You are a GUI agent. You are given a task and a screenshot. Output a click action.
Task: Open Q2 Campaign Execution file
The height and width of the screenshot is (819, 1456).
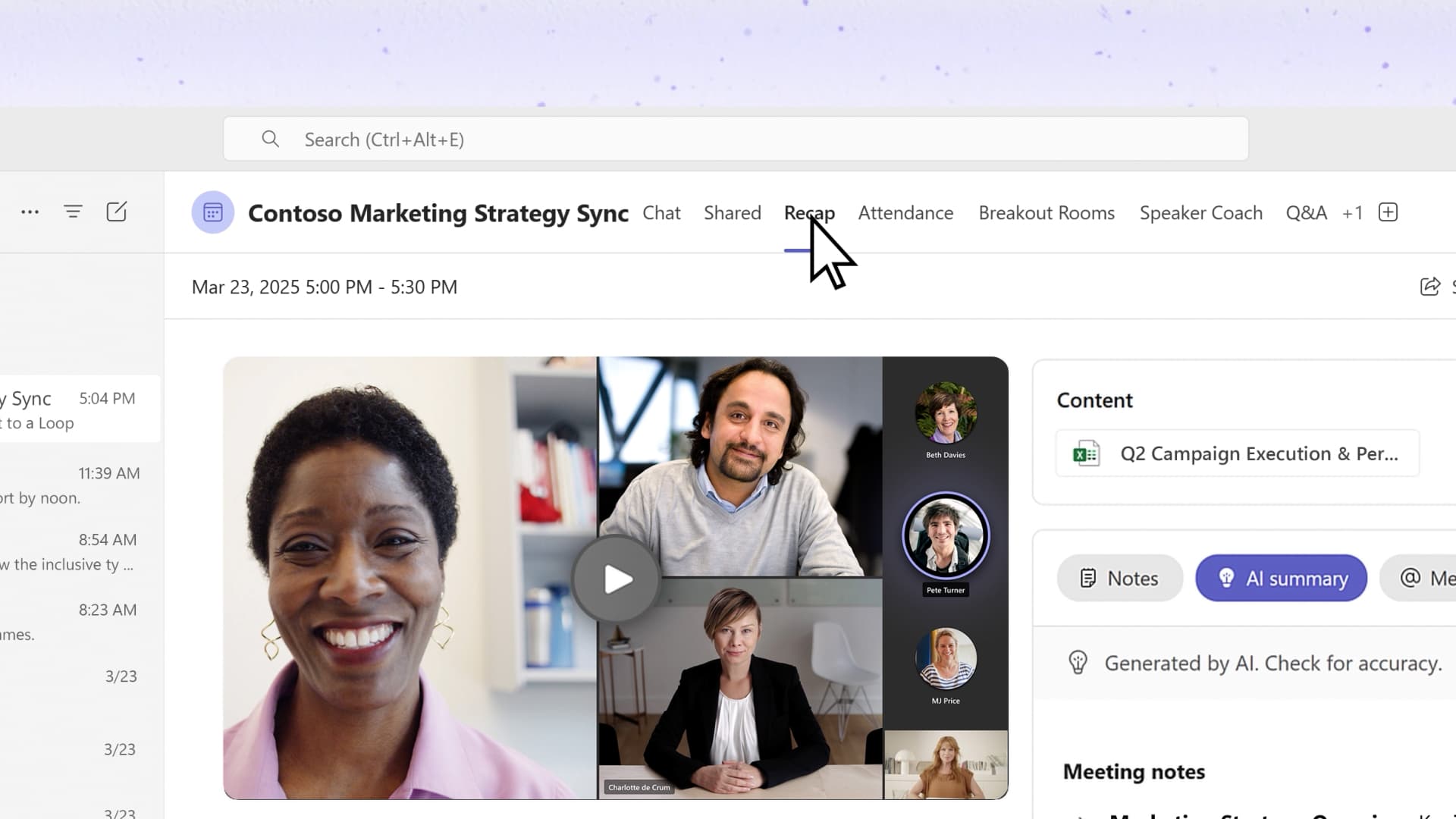pyautogui.click(x=1238, y=453)
